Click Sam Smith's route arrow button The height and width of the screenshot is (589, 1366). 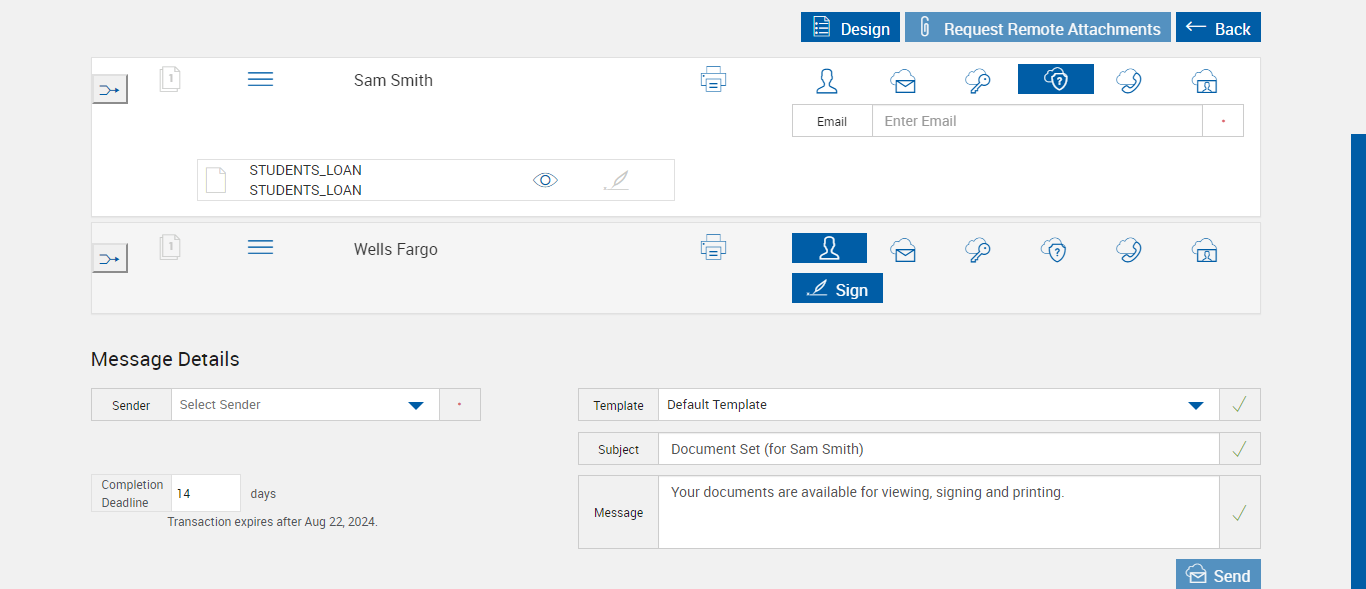pos(110,90)
